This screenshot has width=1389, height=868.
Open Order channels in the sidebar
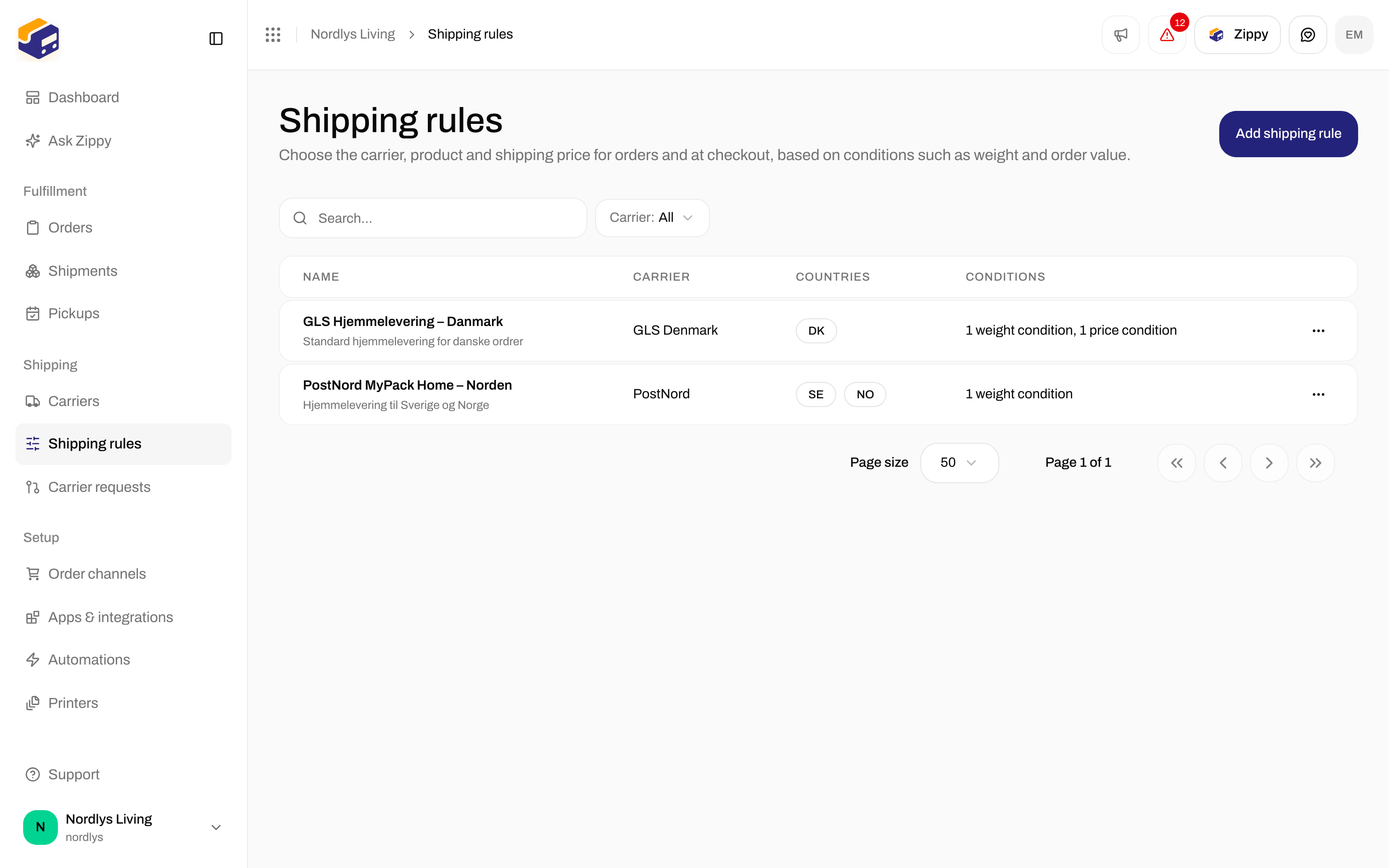pos(123,574)
